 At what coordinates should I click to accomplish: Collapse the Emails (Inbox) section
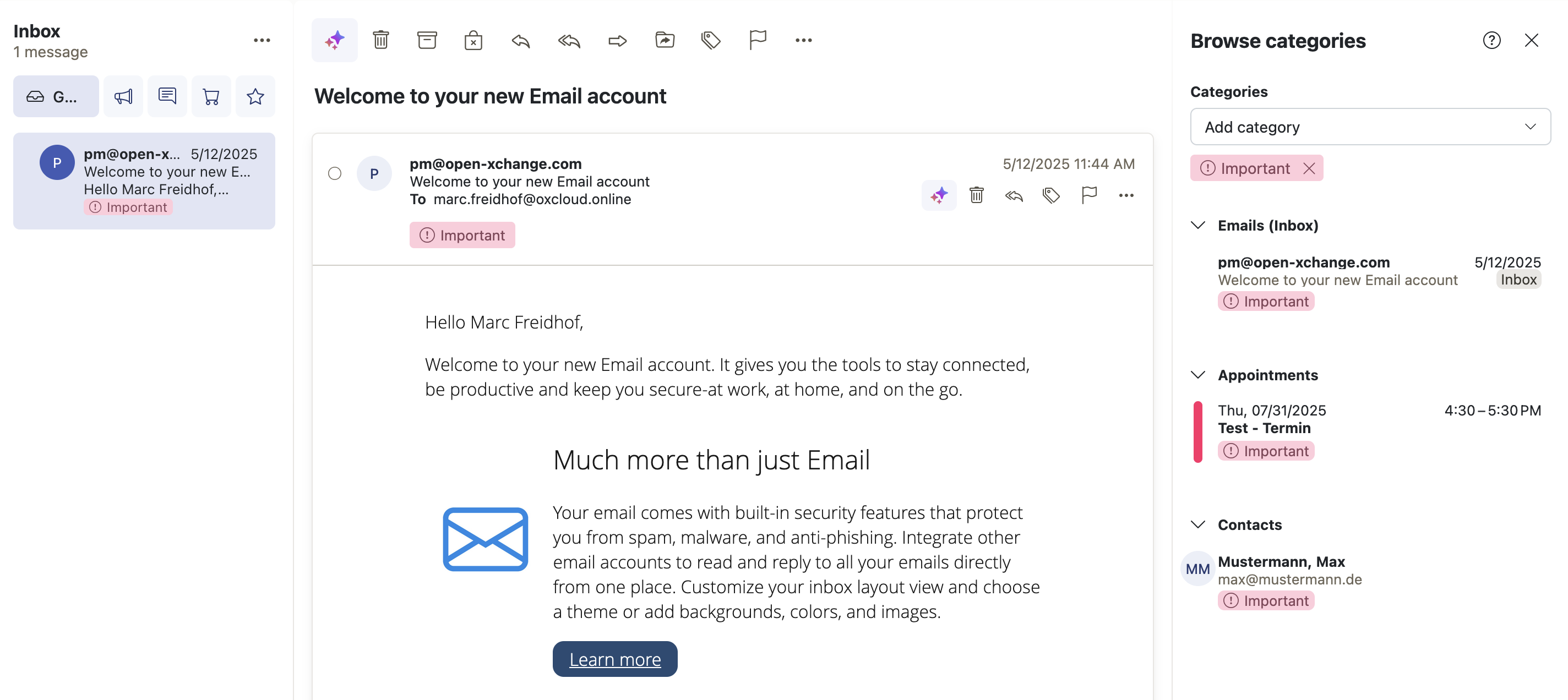pos(1198,225)
